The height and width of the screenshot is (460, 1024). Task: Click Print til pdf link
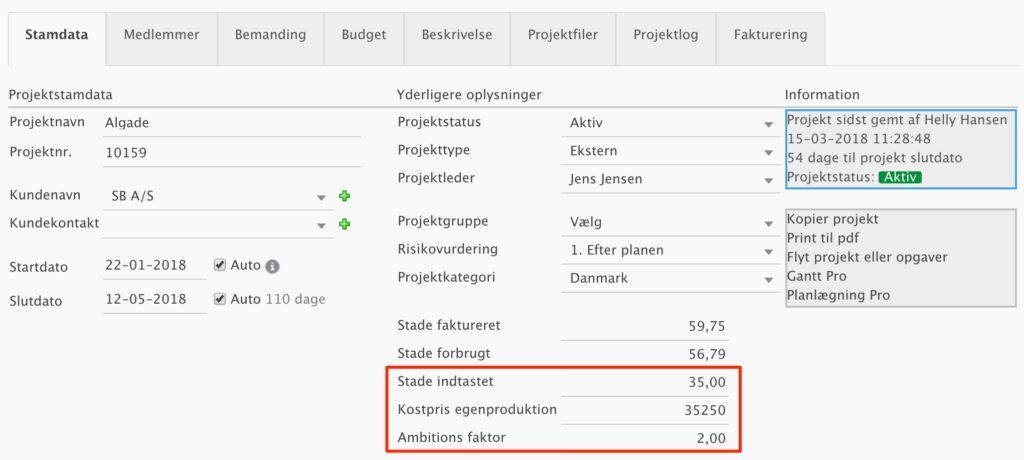point(825,238)
